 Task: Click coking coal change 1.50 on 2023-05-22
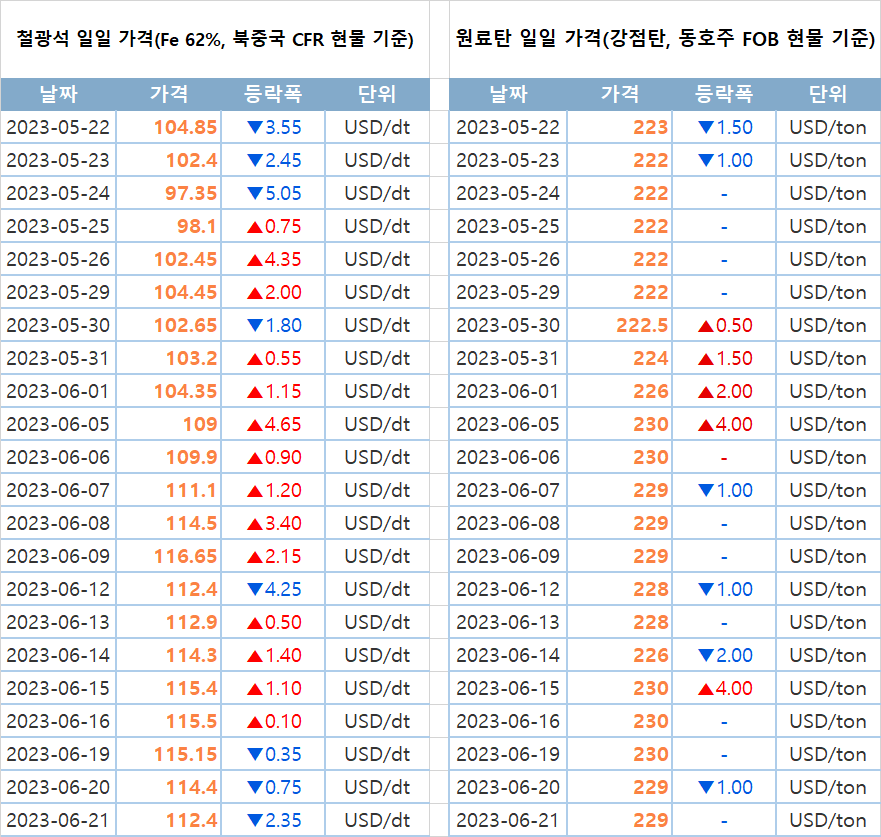(725, 128)
